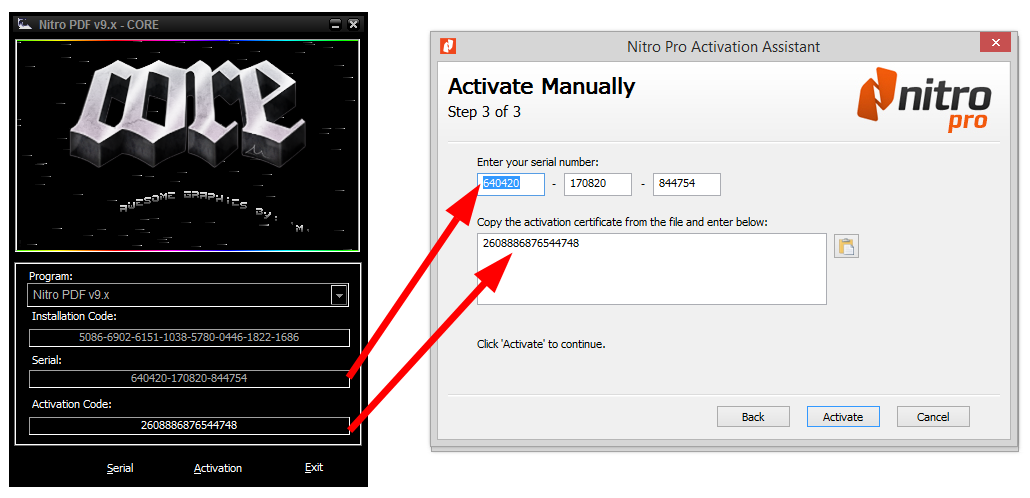Viewport: 1030px width, 498px height.
Task: Cancel the Nitro Pro activation dialog
Action: pyautogui.click(x=933, y=417)
